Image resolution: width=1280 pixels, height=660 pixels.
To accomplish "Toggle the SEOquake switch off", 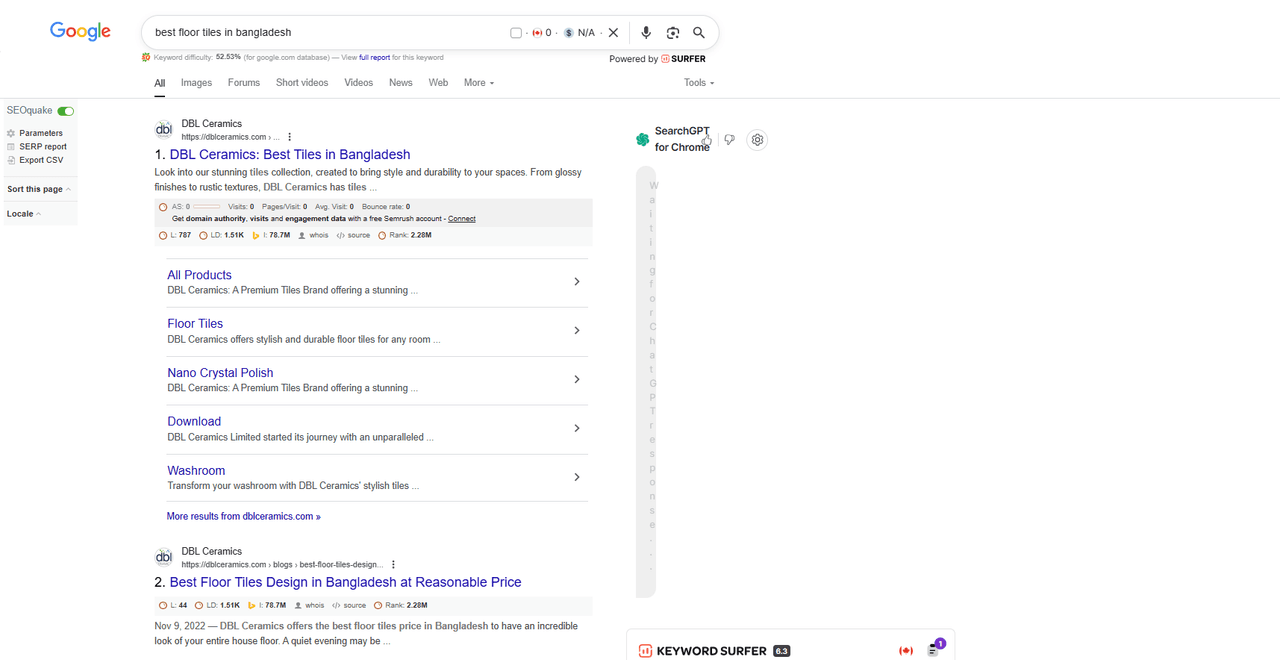I will 66,111.
